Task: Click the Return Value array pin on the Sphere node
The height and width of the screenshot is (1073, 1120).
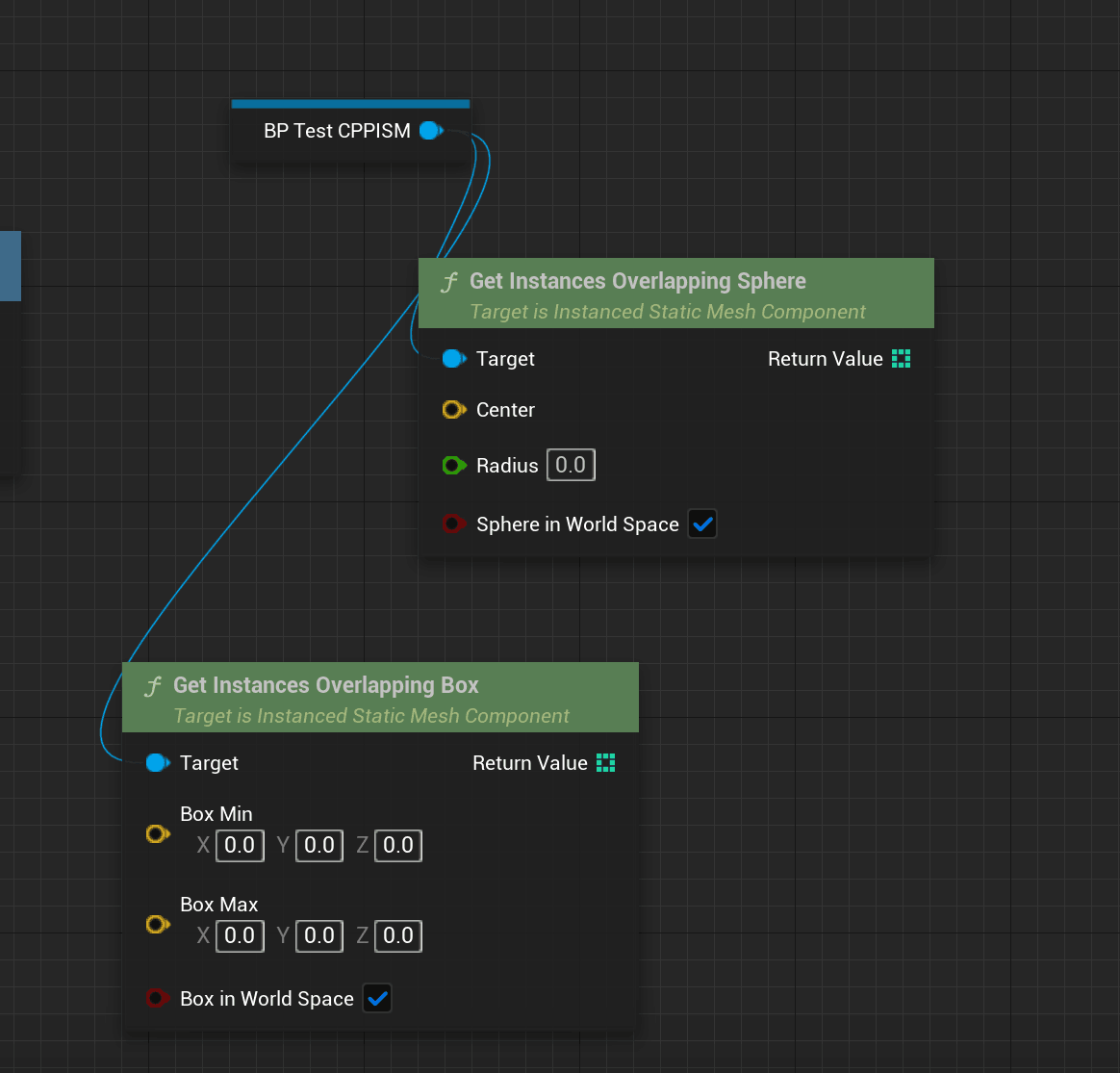Action: pos(902,358)
